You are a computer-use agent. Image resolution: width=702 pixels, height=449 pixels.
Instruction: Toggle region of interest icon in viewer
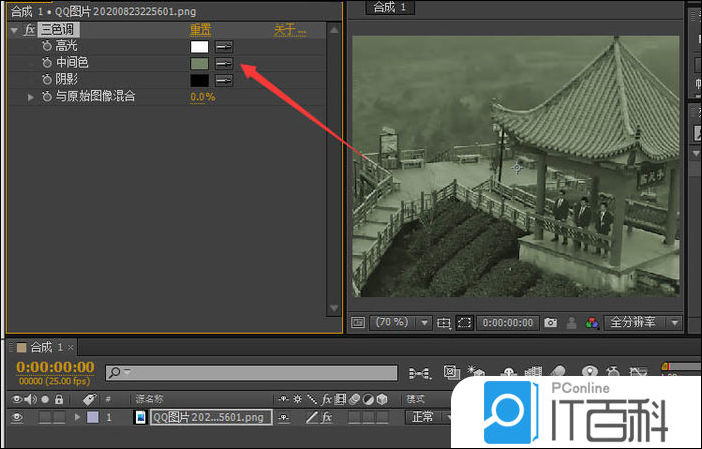(464, 323)
